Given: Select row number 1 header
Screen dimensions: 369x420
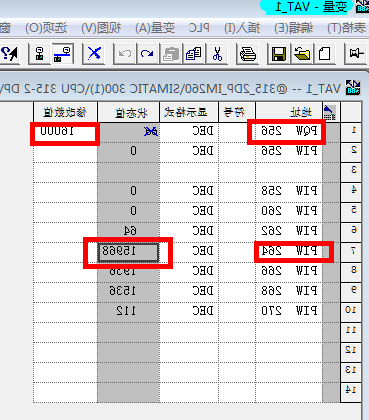Looking at the screenshot, I should tap(351, 132).
